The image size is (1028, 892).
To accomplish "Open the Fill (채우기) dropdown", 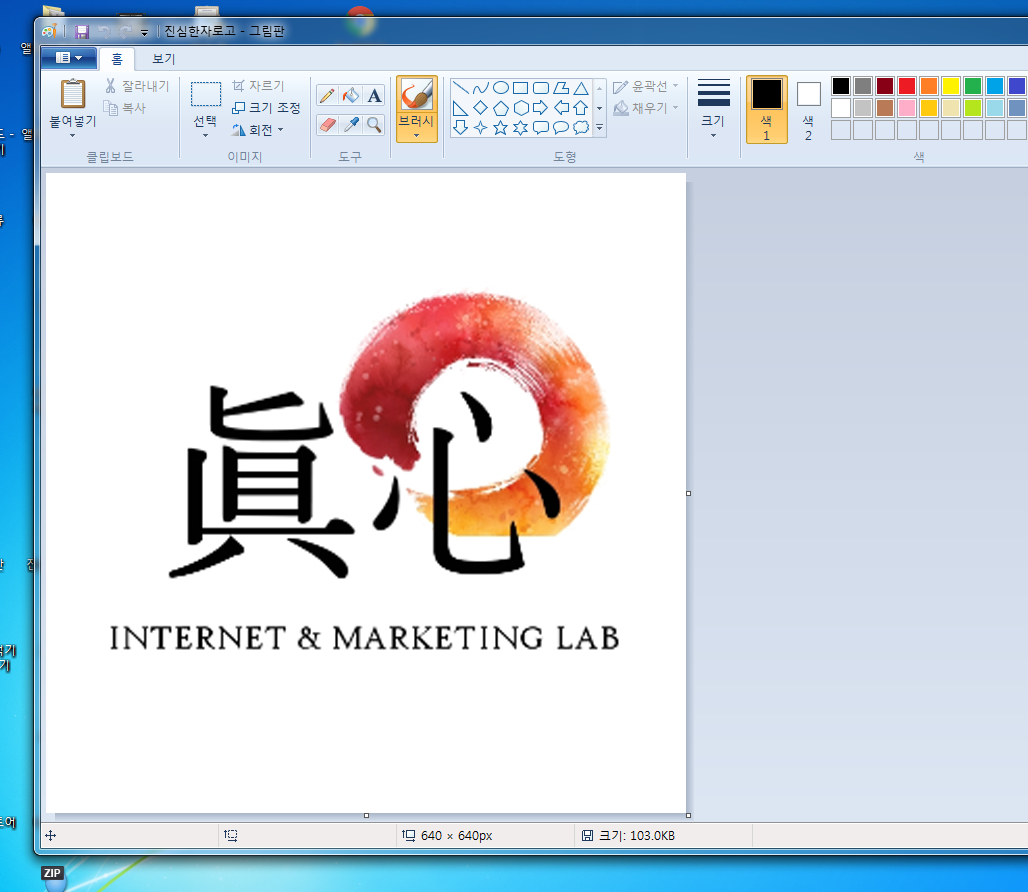I will point(646,108).
